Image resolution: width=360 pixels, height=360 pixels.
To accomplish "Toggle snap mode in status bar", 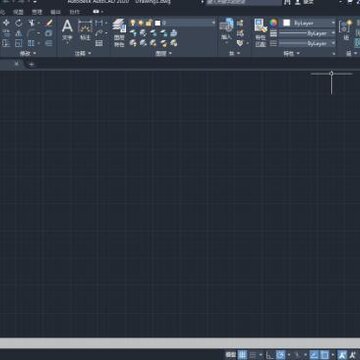I will [x=253, y=355].
